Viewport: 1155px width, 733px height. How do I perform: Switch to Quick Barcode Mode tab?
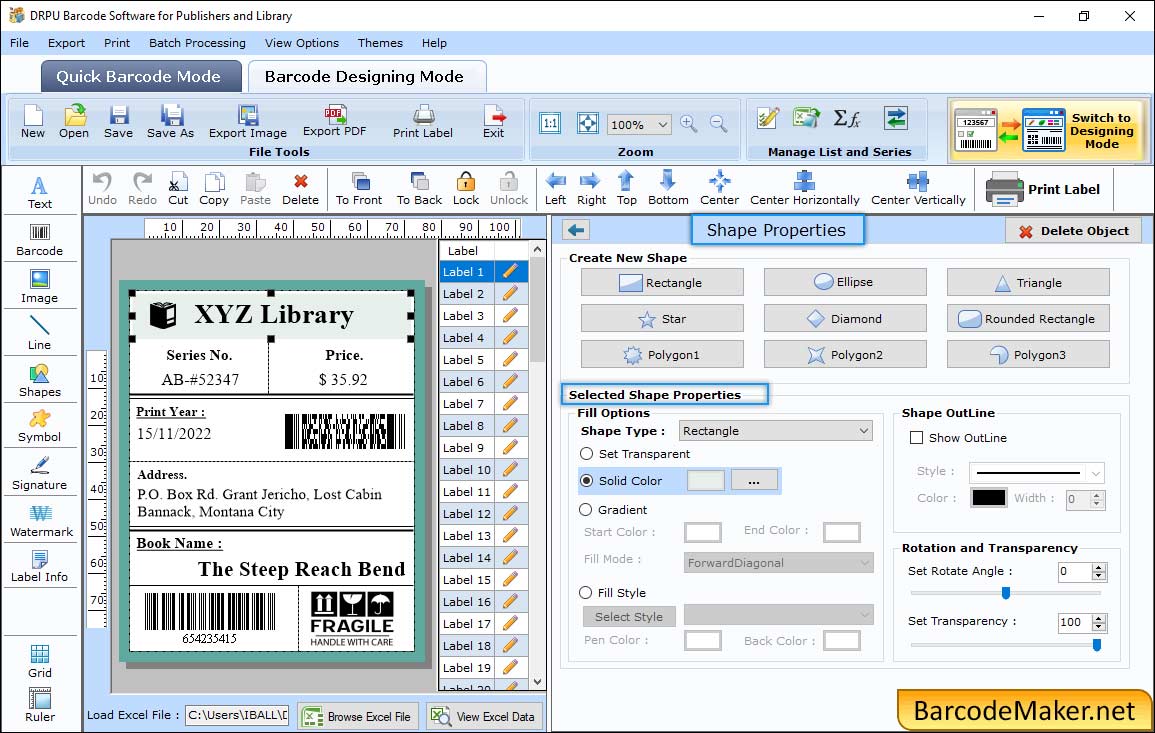click(x=141, y=77)
